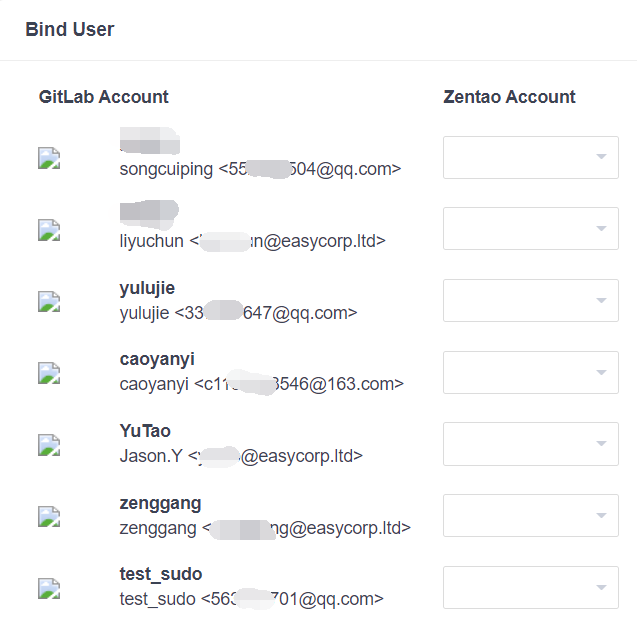This screenshot has width=637, height=621.
Task: Open Zentao Account dropdown for zenggang
Action: point(530,515)
